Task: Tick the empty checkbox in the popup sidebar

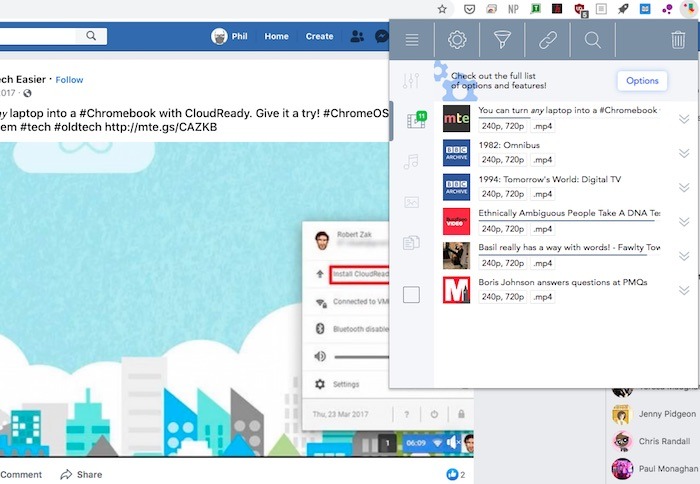Action: tap(411, 295)
